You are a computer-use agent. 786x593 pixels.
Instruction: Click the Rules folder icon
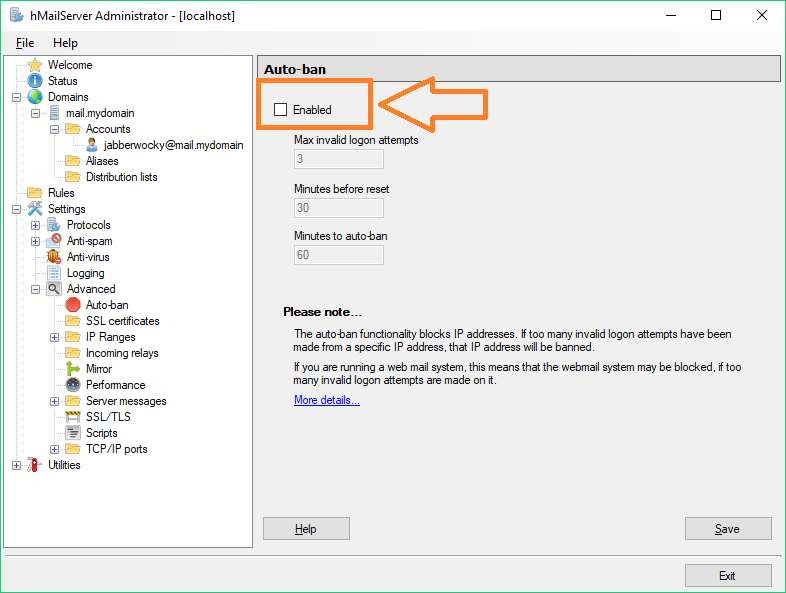[x=35, y=192]
